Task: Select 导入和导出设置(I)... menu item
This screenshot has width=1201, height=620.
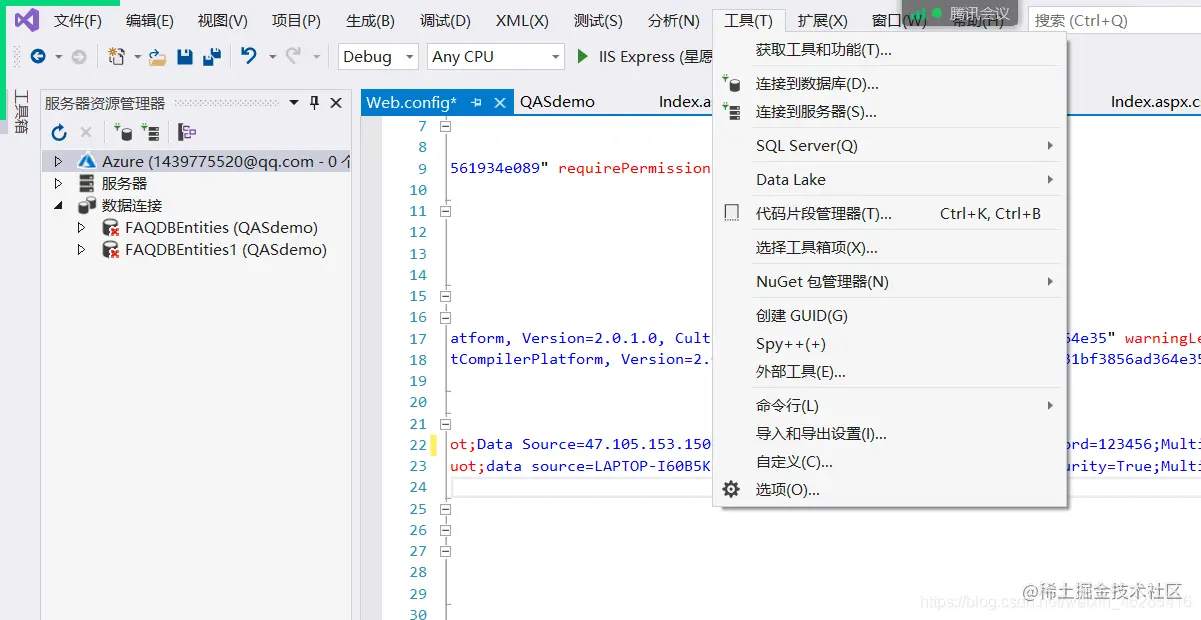Action: tap(890, 434)
